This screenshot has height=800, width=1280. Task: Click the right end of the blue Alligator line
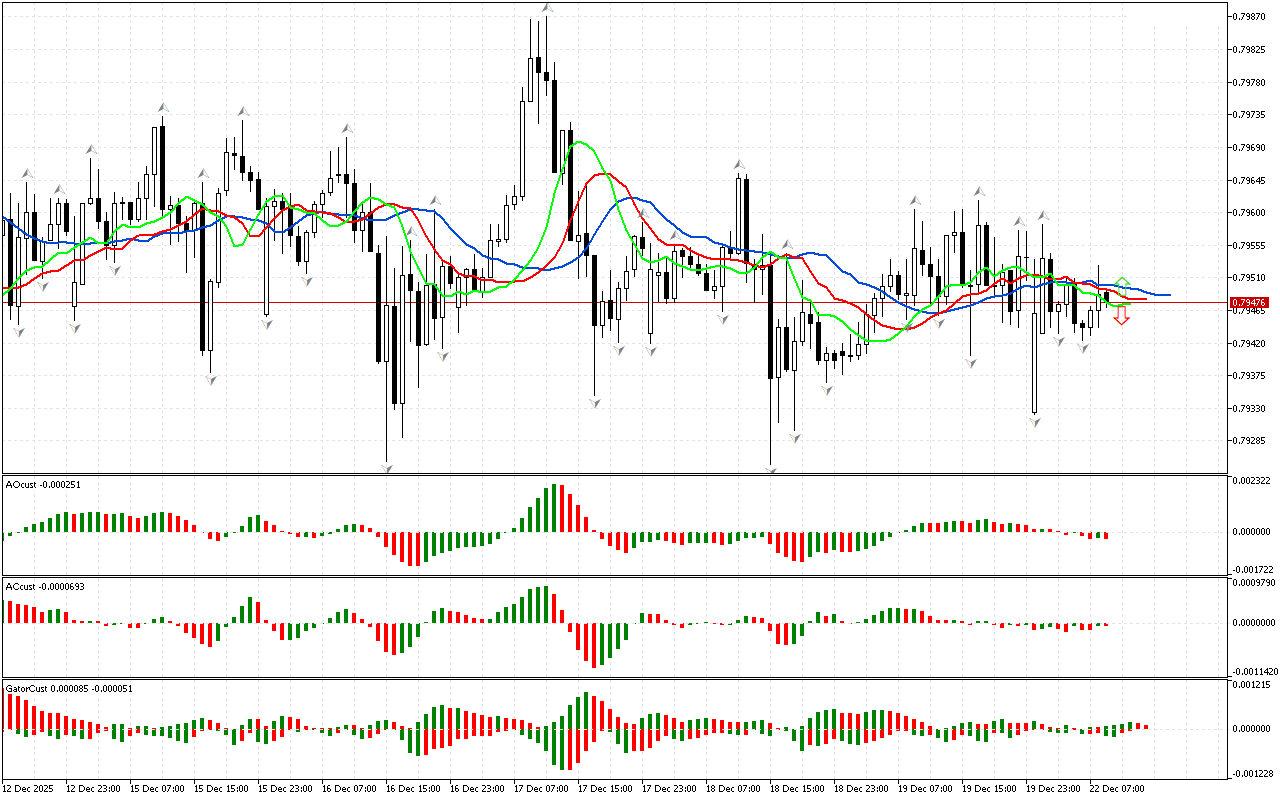(x=1168, y=295)
